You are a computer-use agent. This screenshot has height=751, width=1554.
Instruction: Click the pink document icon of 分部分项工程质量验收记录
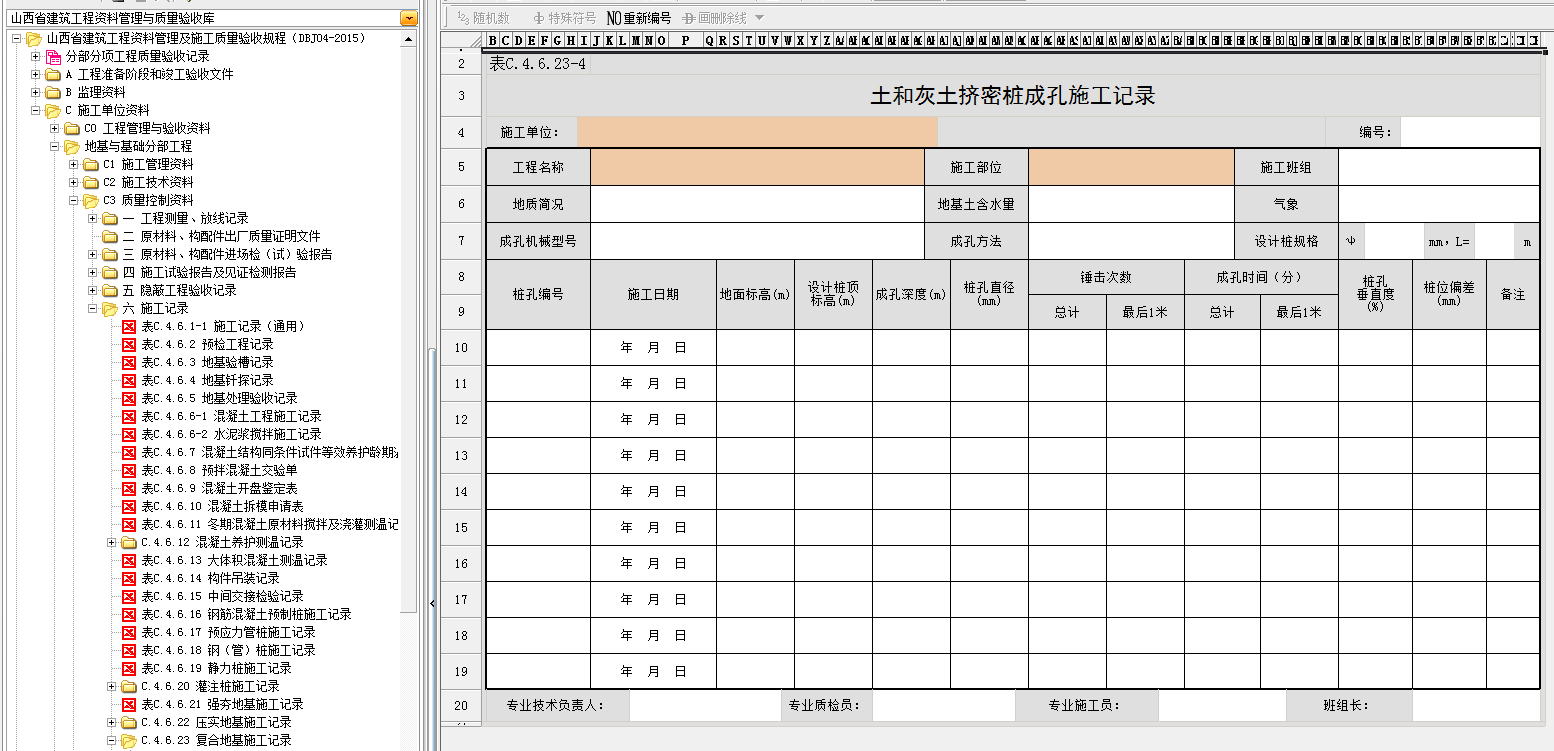click(53, 56)
